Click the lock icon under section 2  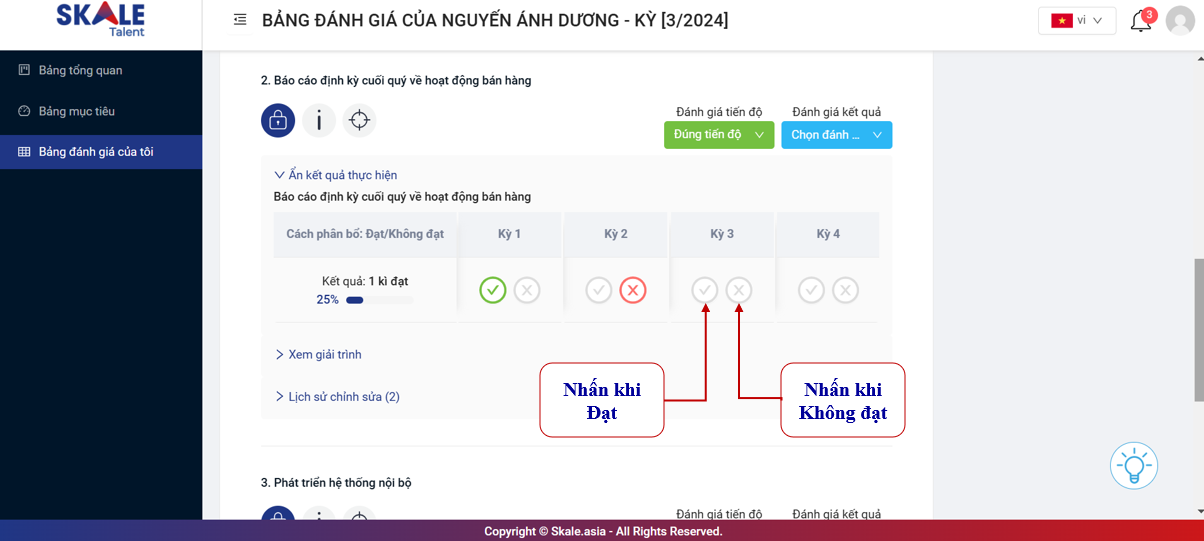tap(278, 121)
